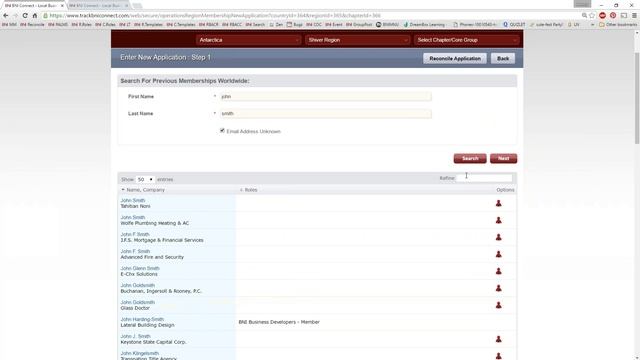Click the Reconcile Application button
The height and width of the screenshot is (360, 640).
(455, 58)
